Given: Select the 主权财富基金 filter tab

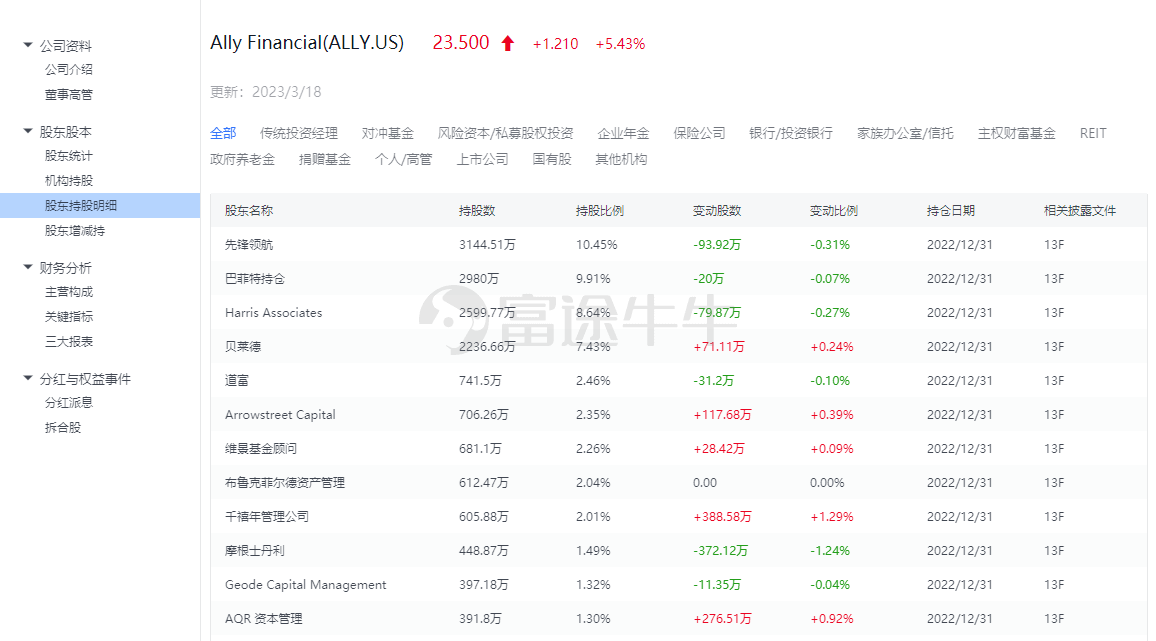Looking at the screenshot, I should click(1016, 134).
